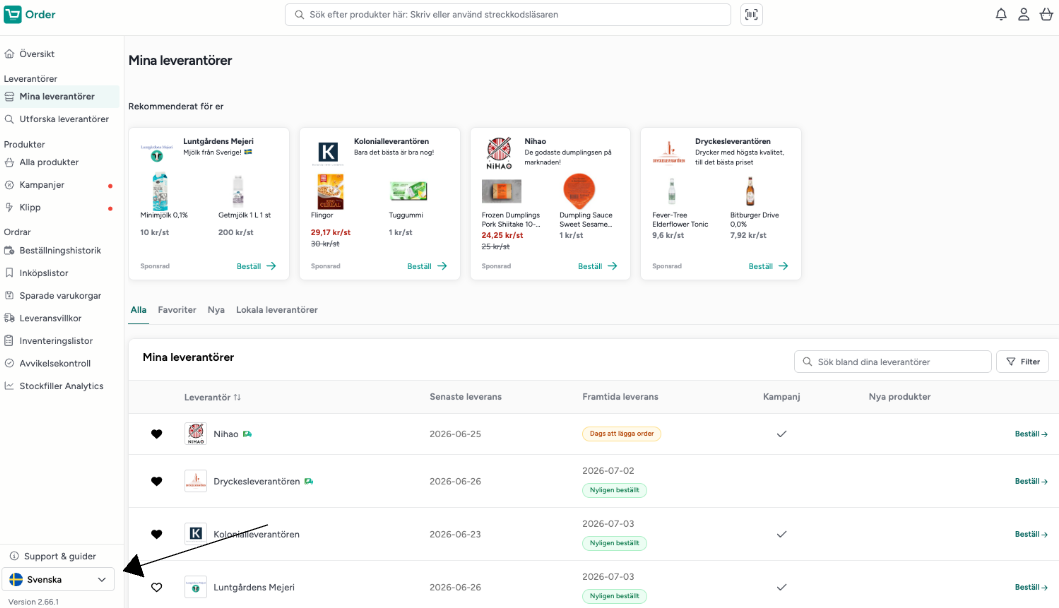Open the shopping basket icon
Image resolution: width=1059 pixels, height=608 pixels.
(1045, 14)
